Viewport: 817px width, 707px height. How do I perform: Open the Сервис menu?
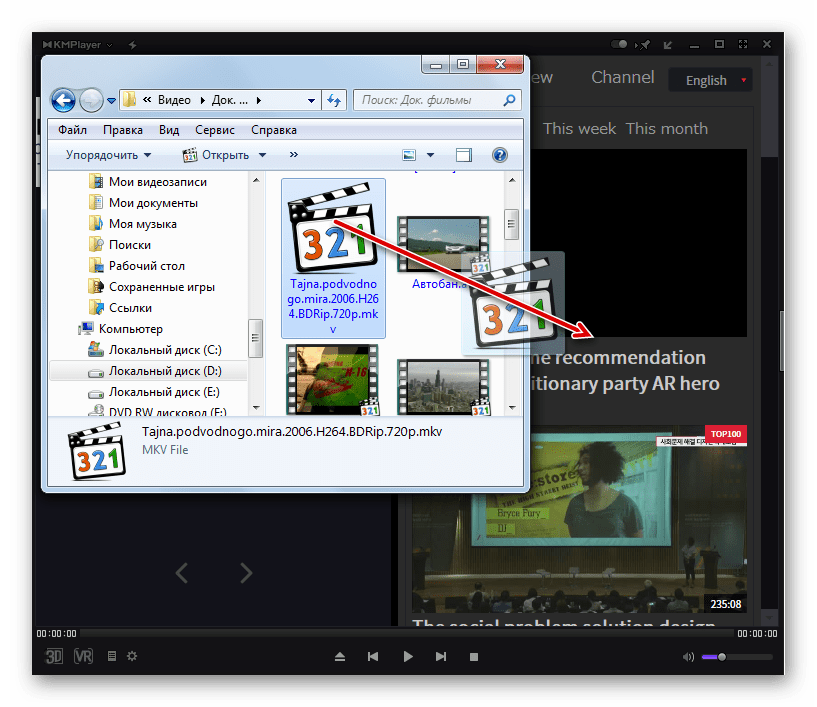click(x=215, y=130)
